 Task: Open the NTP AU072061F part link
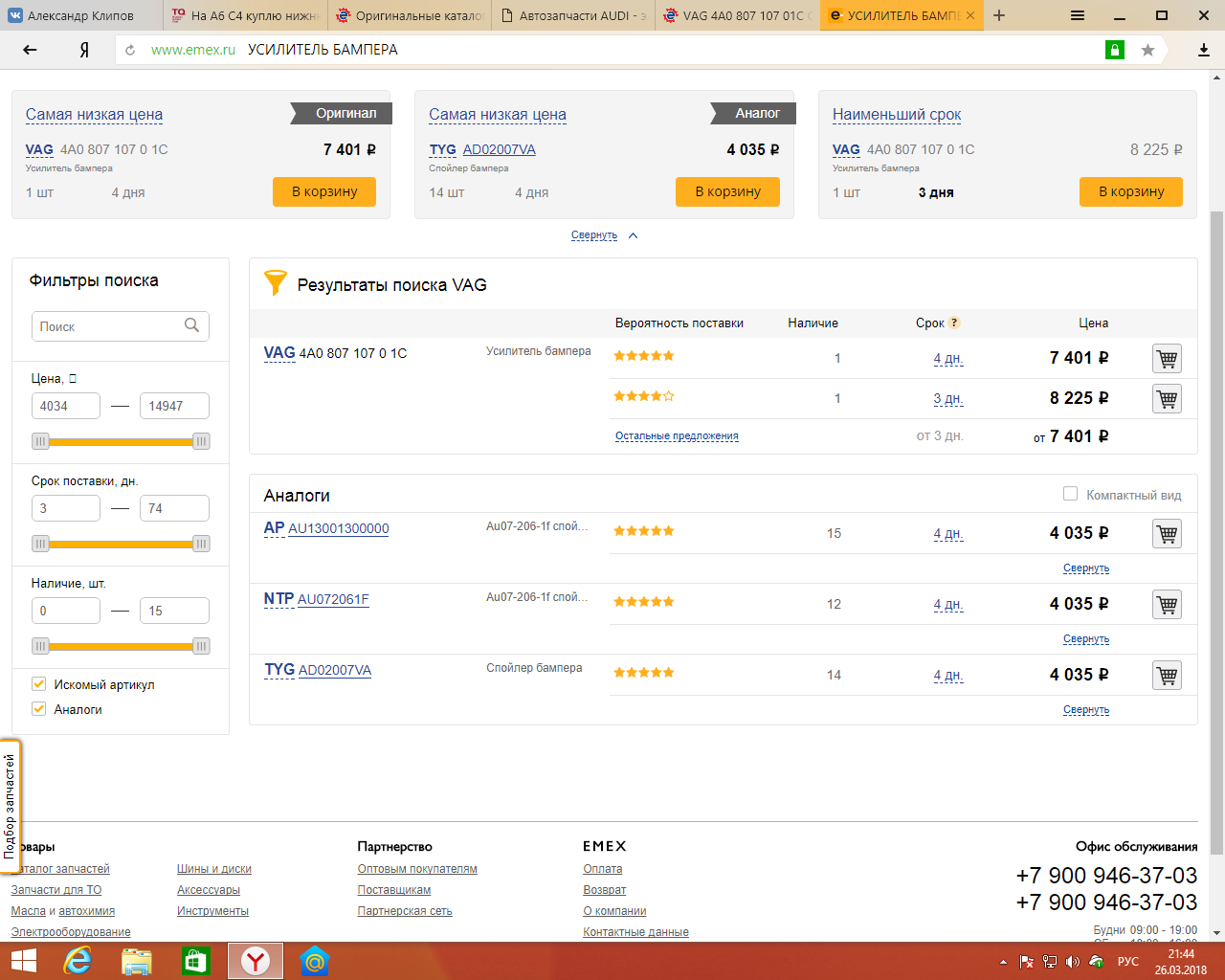(332, 599)
